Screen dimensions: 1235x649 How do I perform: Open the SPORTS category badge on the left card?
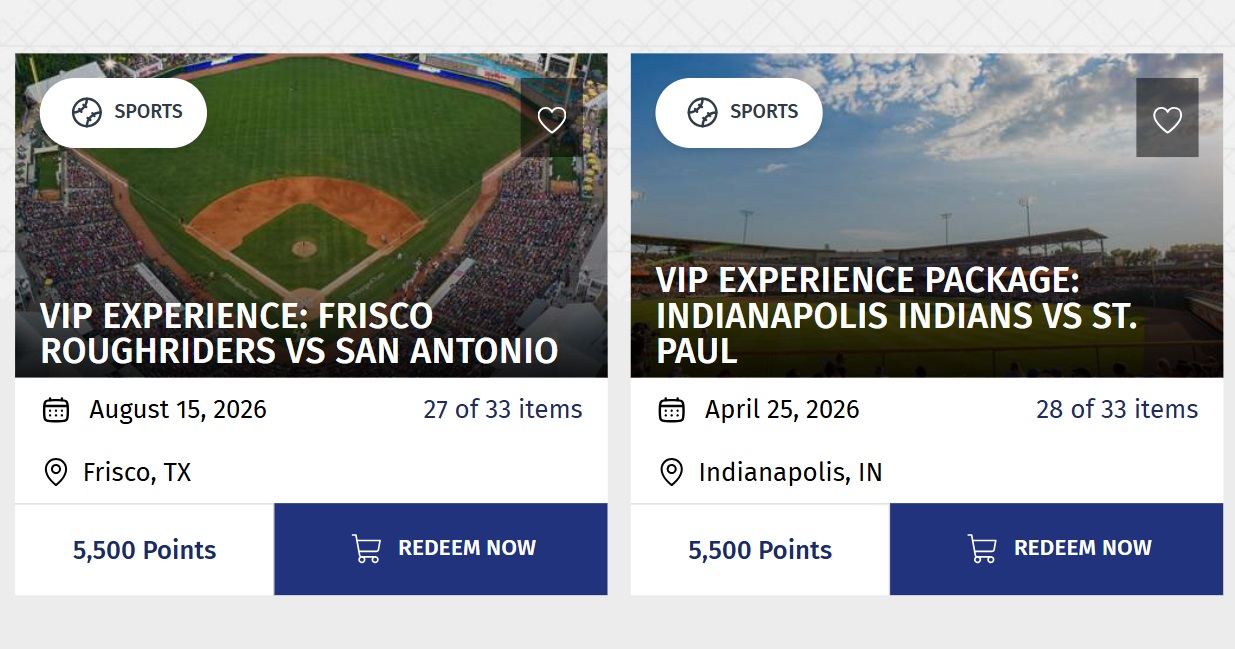click(x=123, y=113)
